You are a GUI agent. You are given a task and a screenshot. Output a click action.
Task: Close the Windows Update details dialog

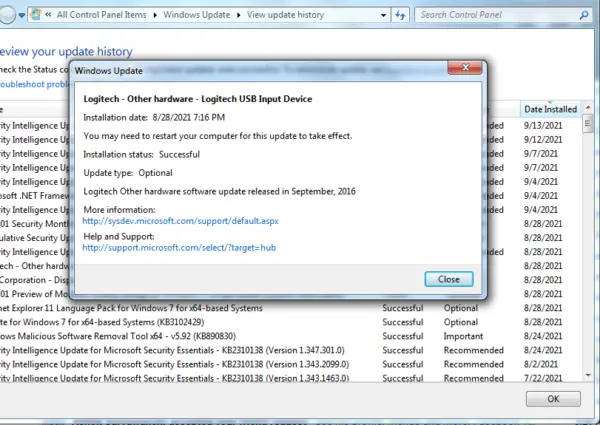pyautogui.click(x=448, y=279)
